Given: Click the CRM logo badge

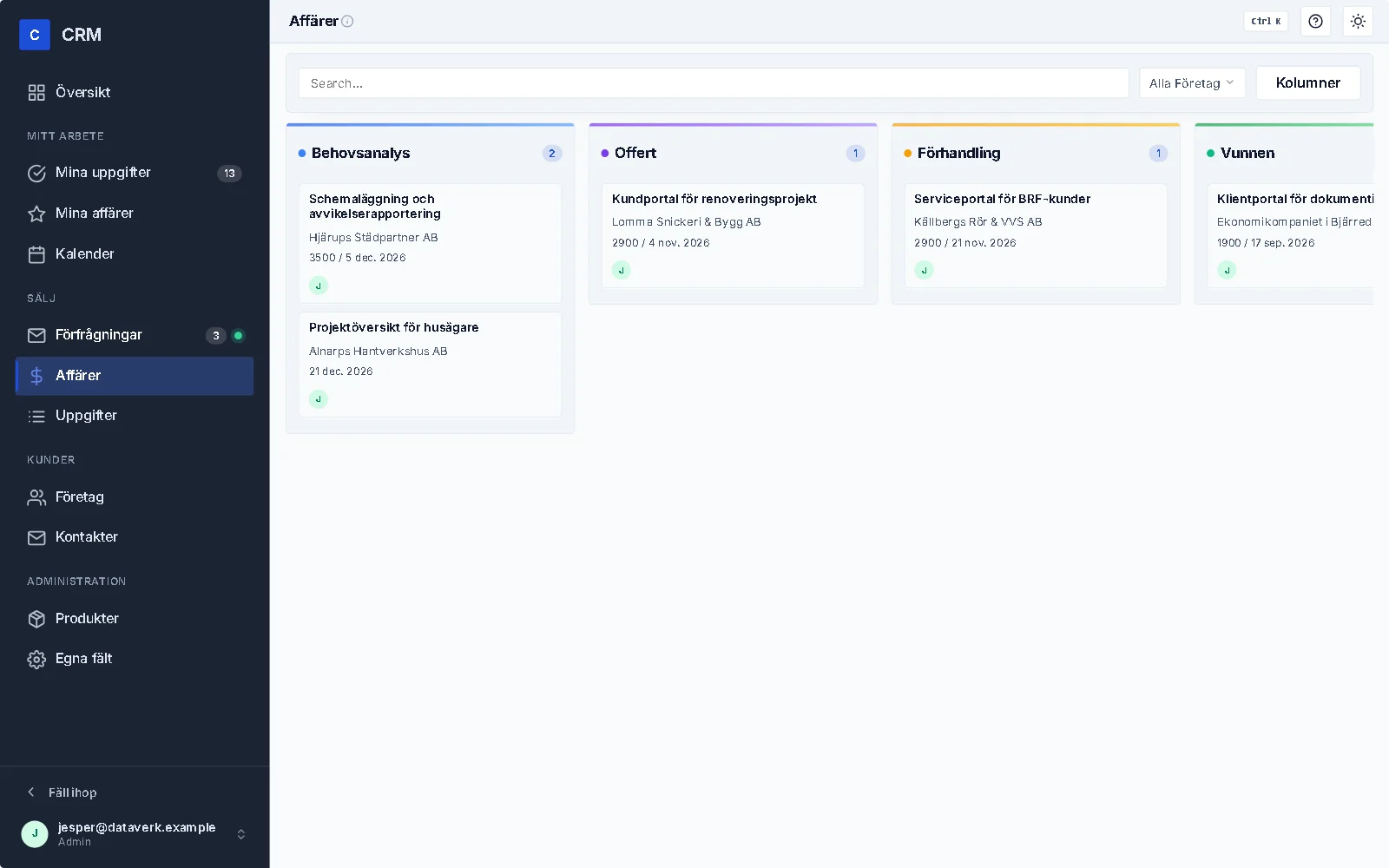Looking at the screenshot, I should (x=35, y=35).
